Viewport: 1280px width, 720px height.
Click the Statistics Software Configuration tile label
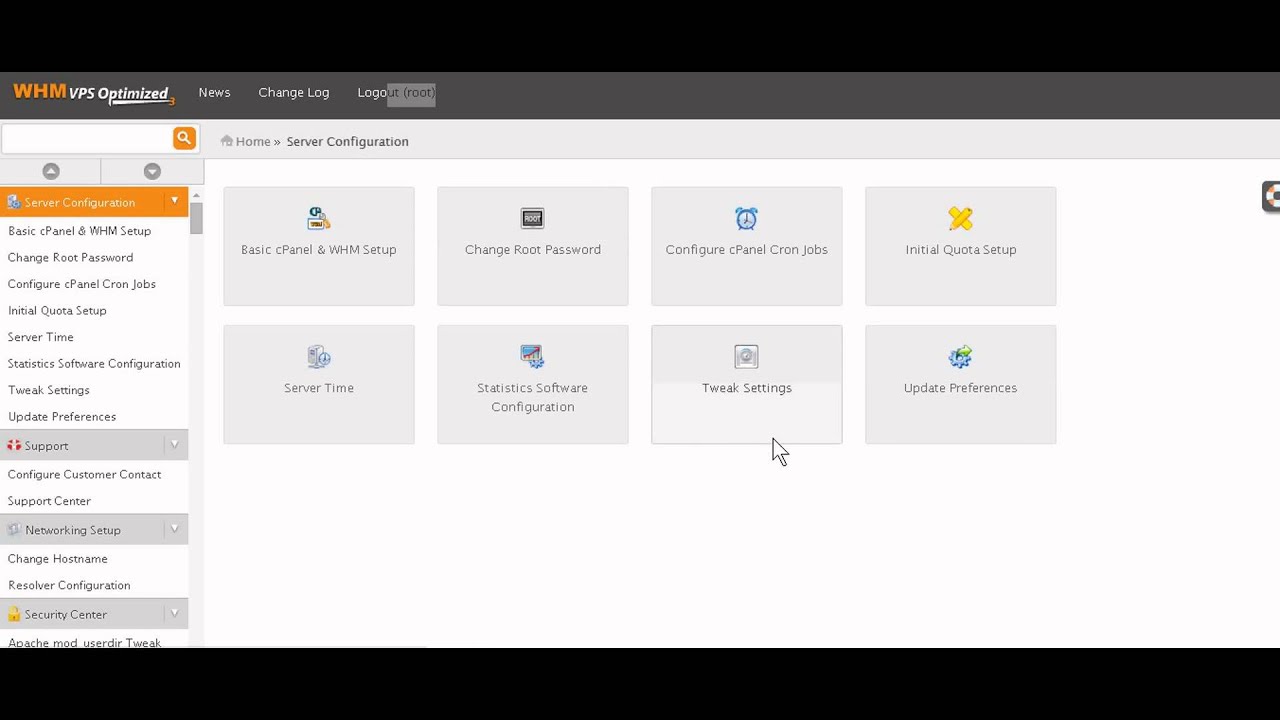[x=533, y=397]
